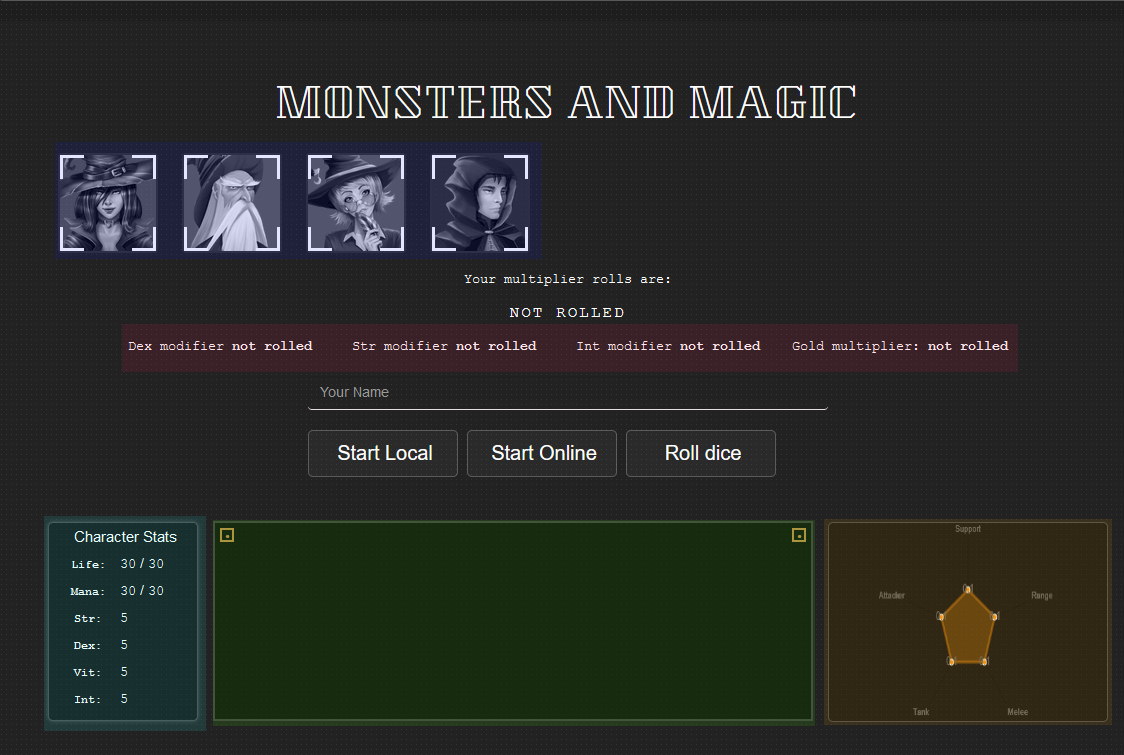The width and height of the screenshot is (1124, 755).
Task: Select the witch with buckled hat portrait
Action: pyautogui.click(x=108, y=203)
